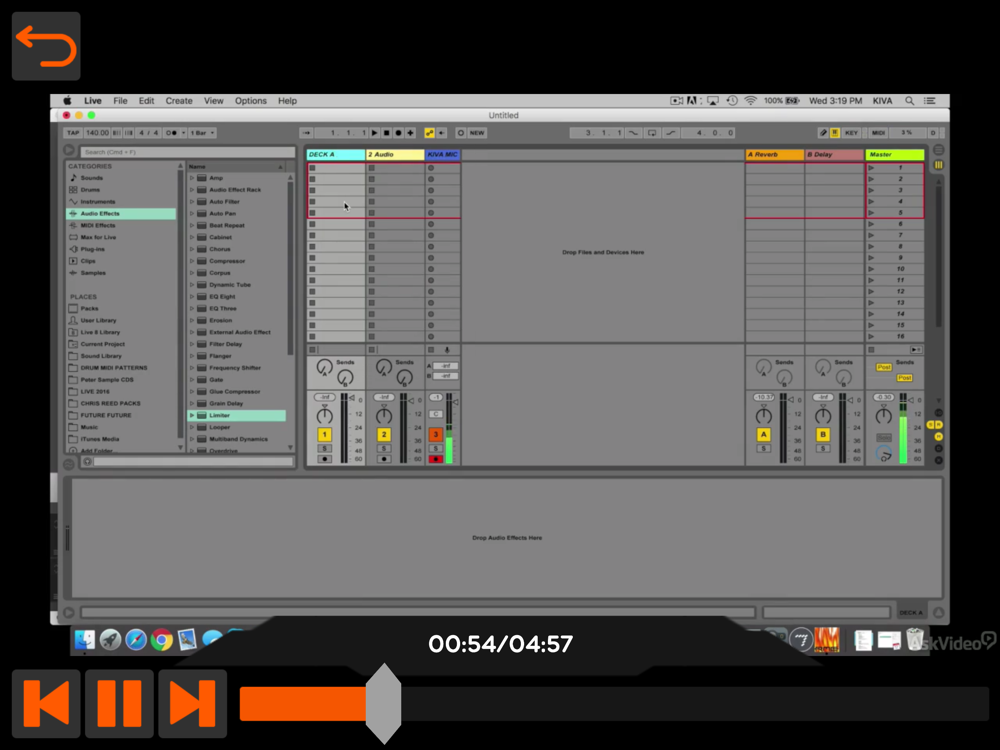Select the Sounds category

point(91,178)
